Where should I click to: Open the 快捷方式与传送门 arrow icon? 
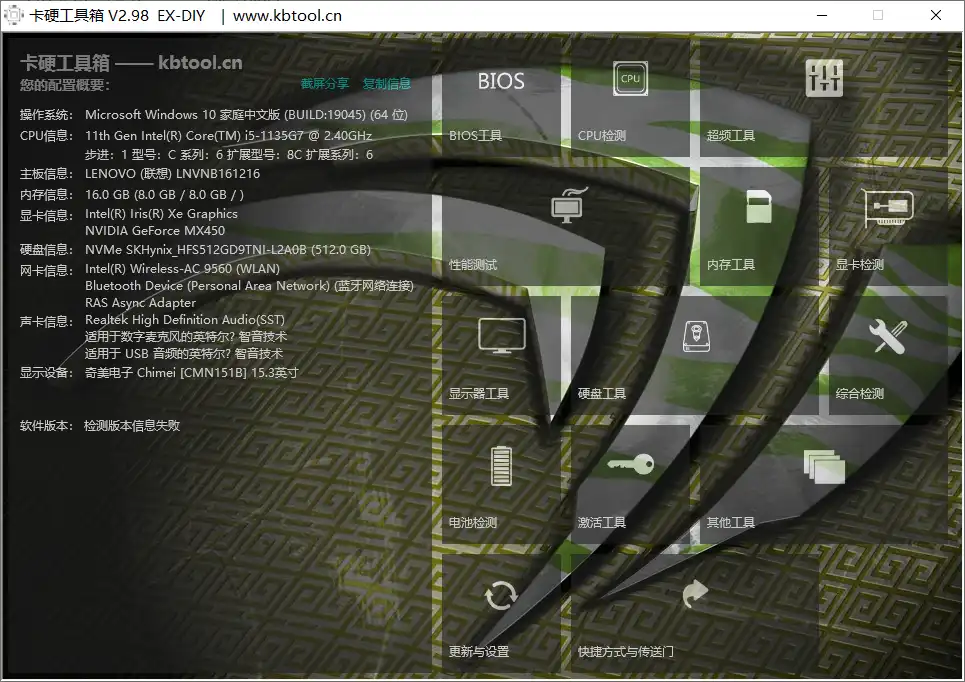coord(695,593)
